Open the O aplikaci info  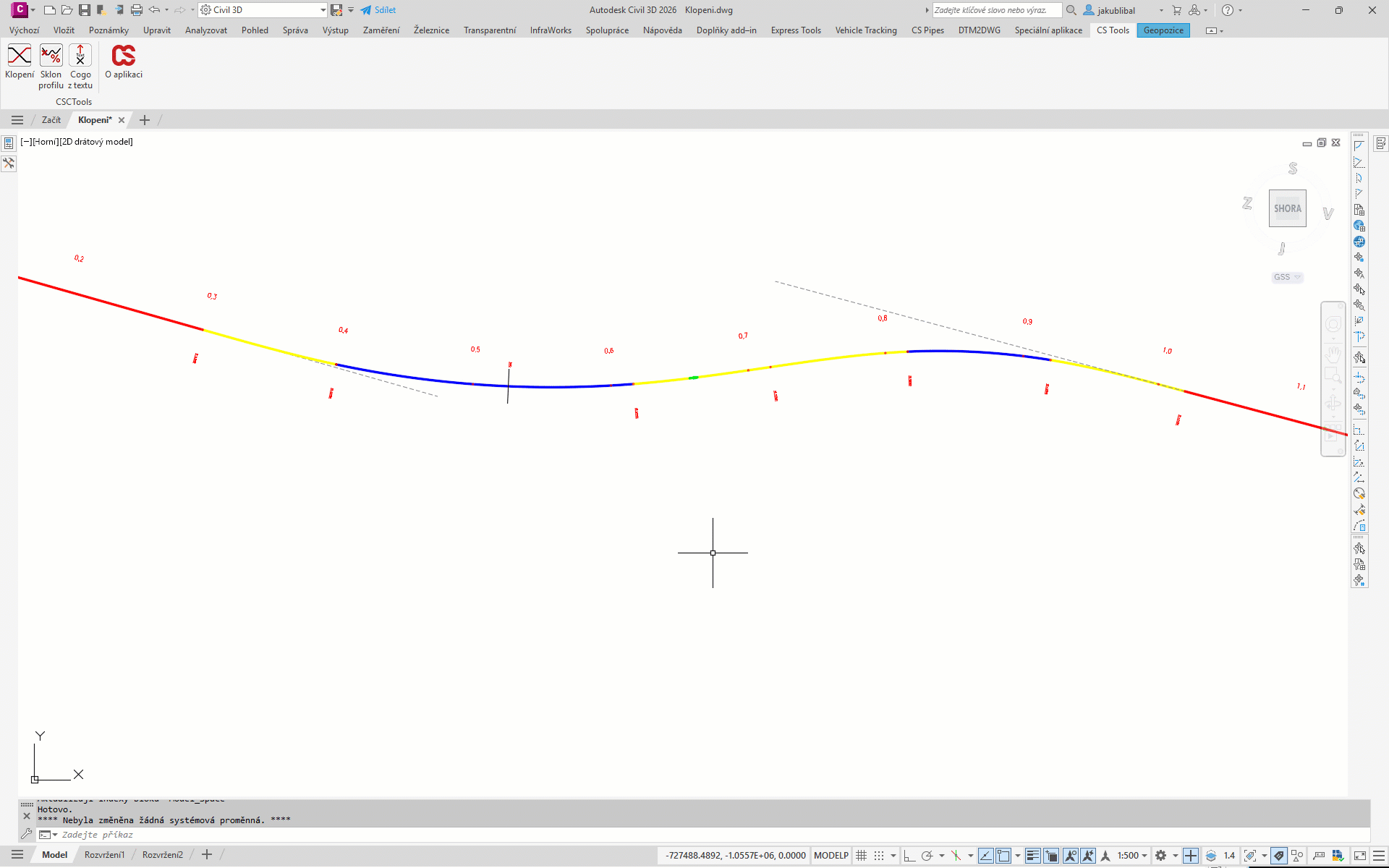point(124,56)
